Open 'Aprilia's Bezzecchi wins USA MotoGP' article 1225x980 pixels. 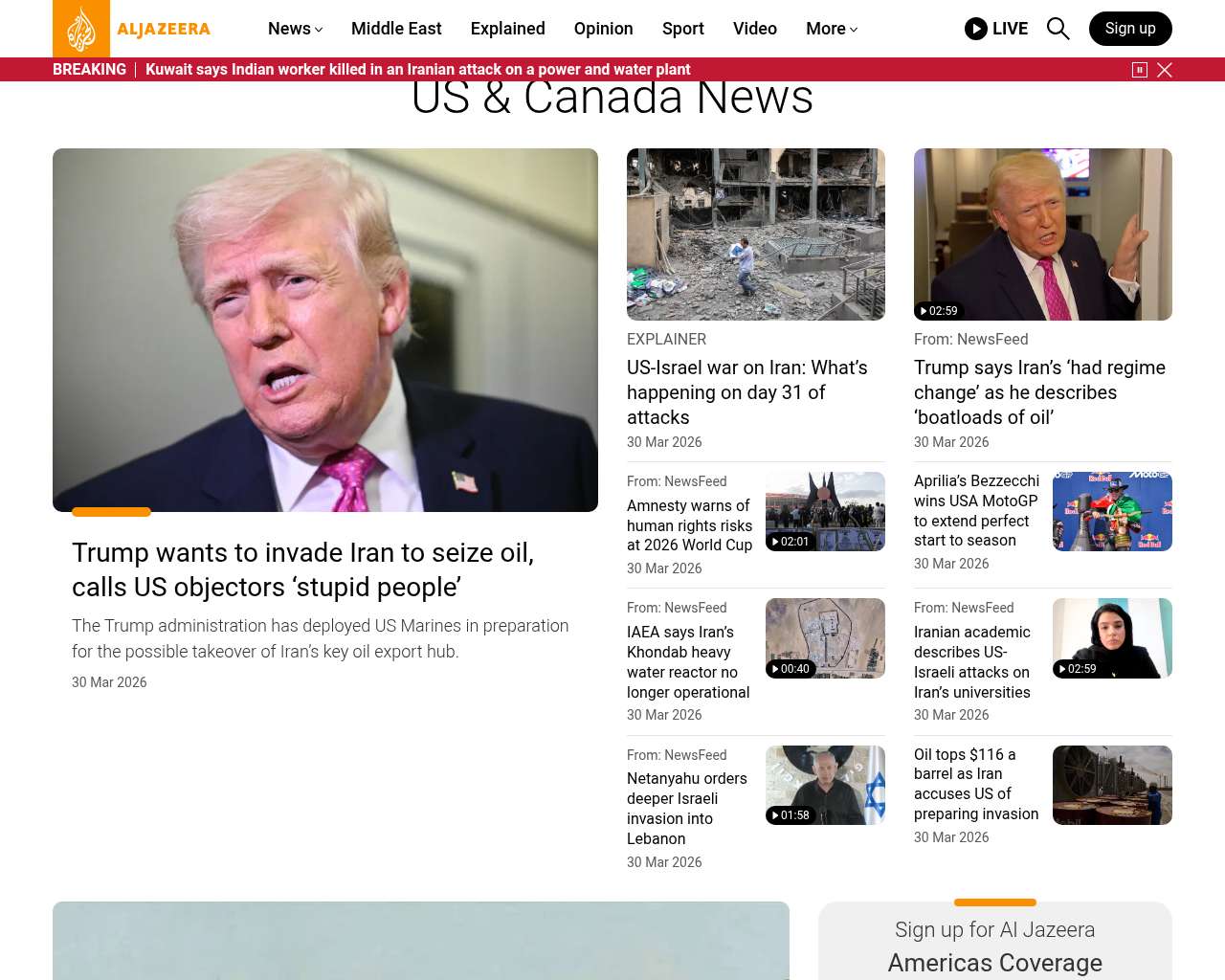coord(976,510)
